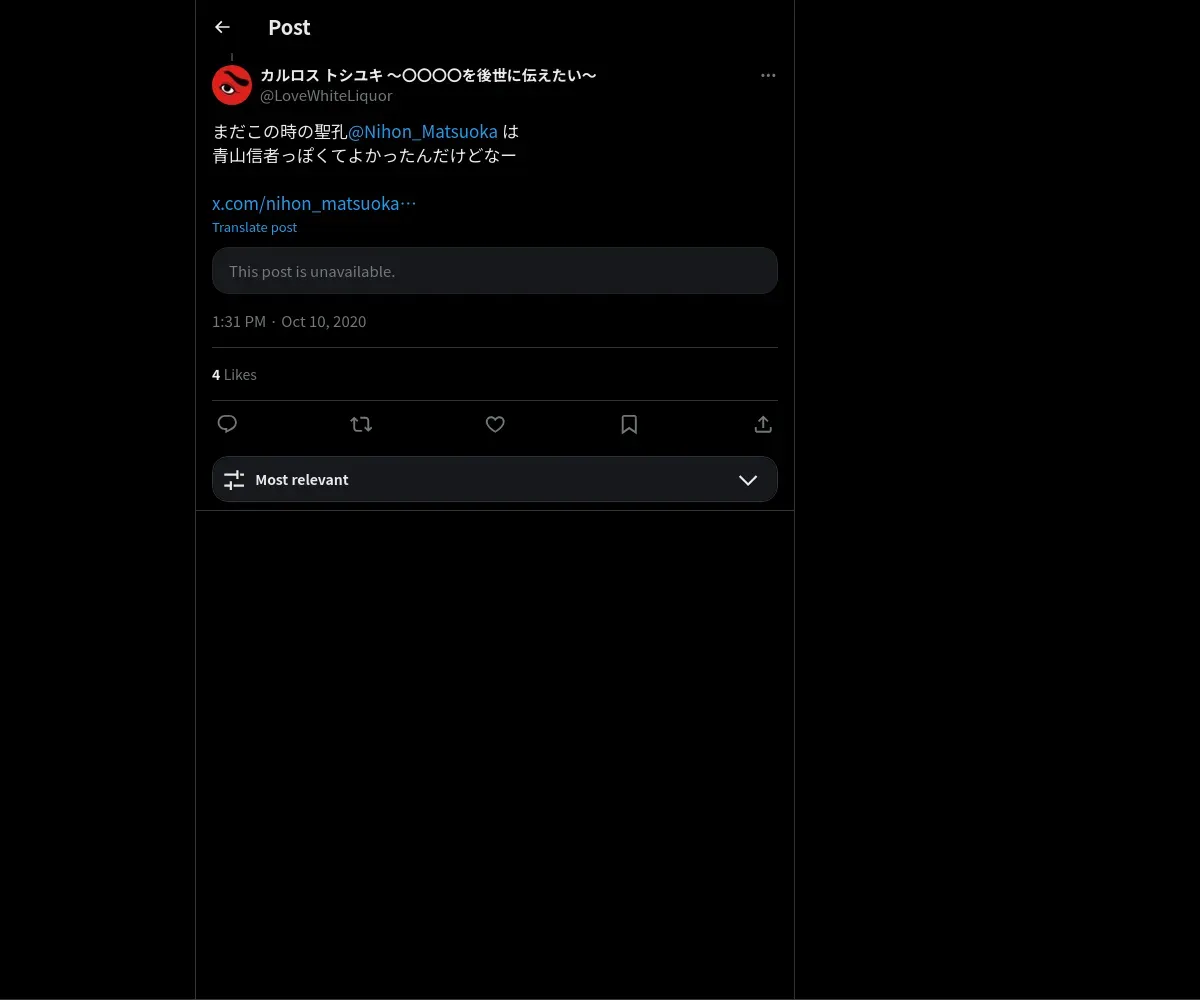Viewport: 1200px width, 1000px height.
Task: Click Translate post
Action: [x=254, y=227]
